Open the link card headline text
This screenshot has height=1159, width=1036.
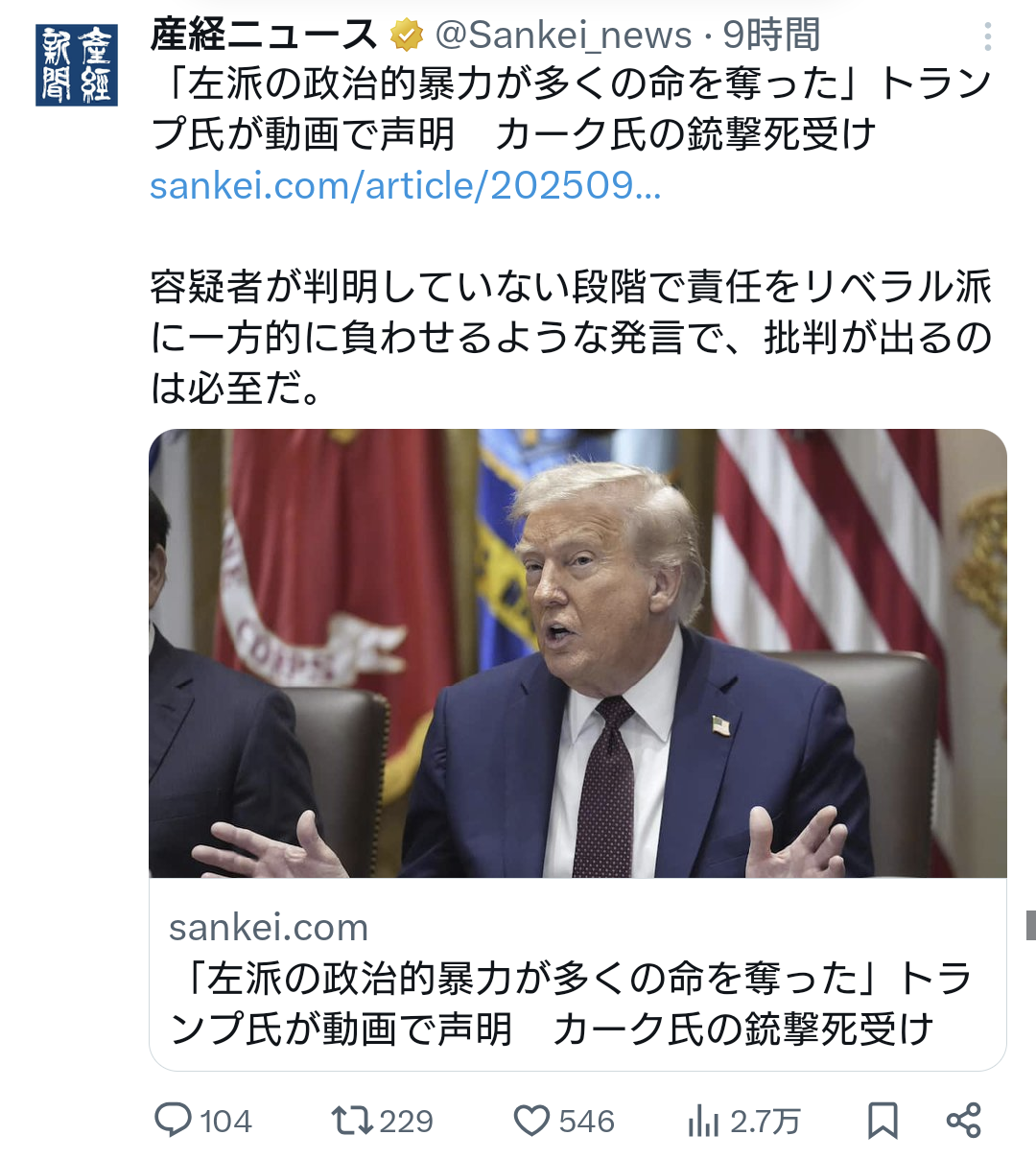pyautogui.click(x=570, y=1003)
